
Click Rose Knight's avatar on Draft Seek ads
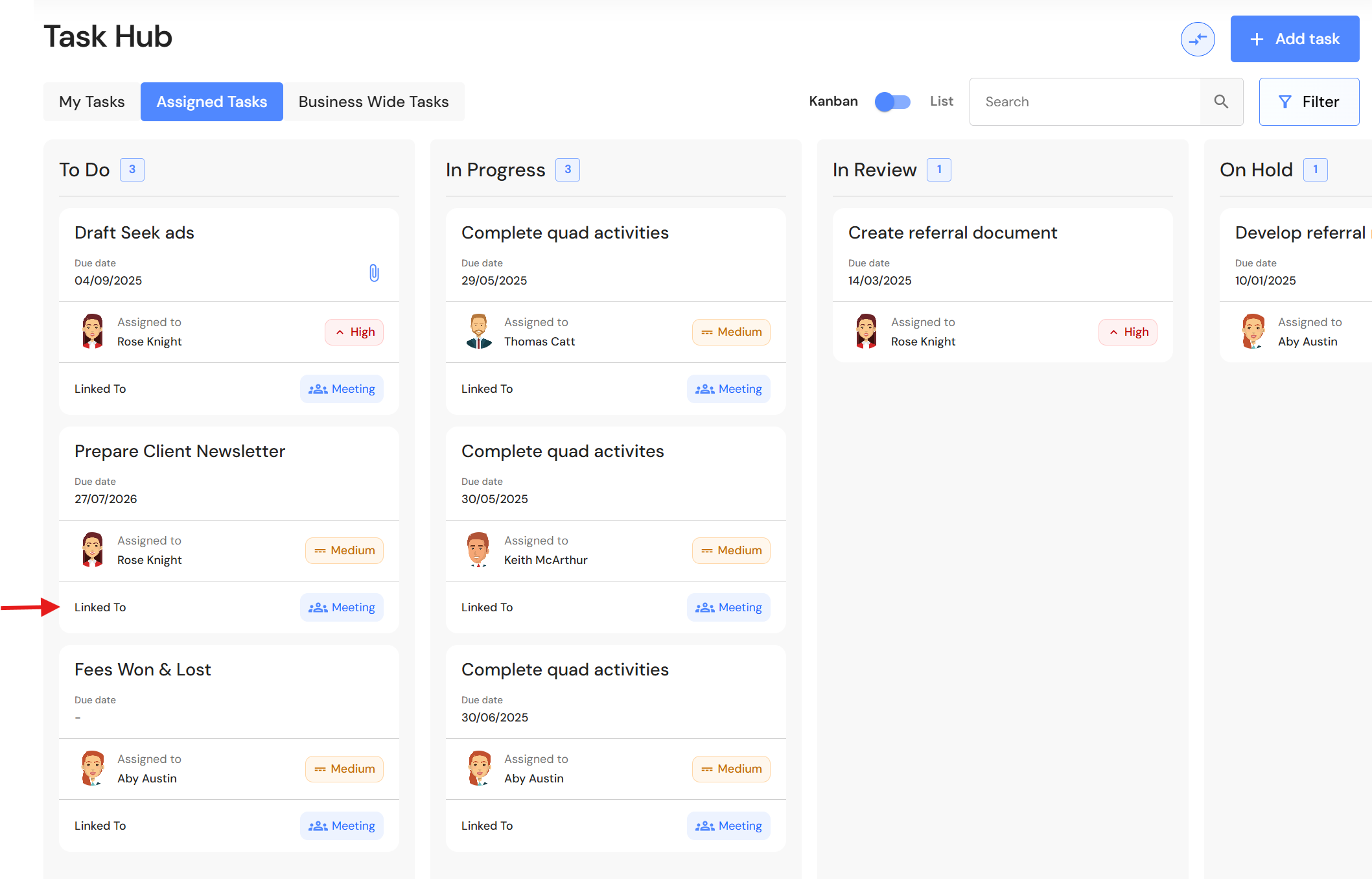[x=93, y=331]
